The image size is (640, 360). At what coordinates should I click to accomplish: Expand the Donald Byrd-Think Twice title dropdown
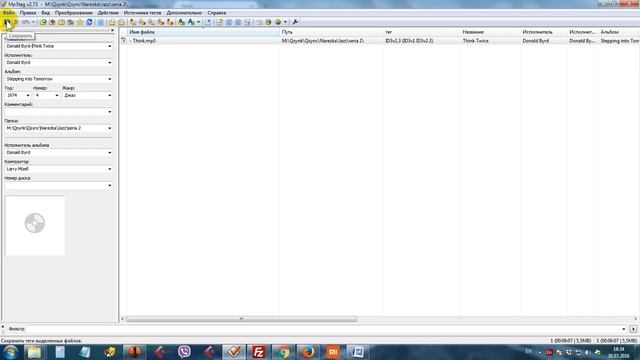109,47
